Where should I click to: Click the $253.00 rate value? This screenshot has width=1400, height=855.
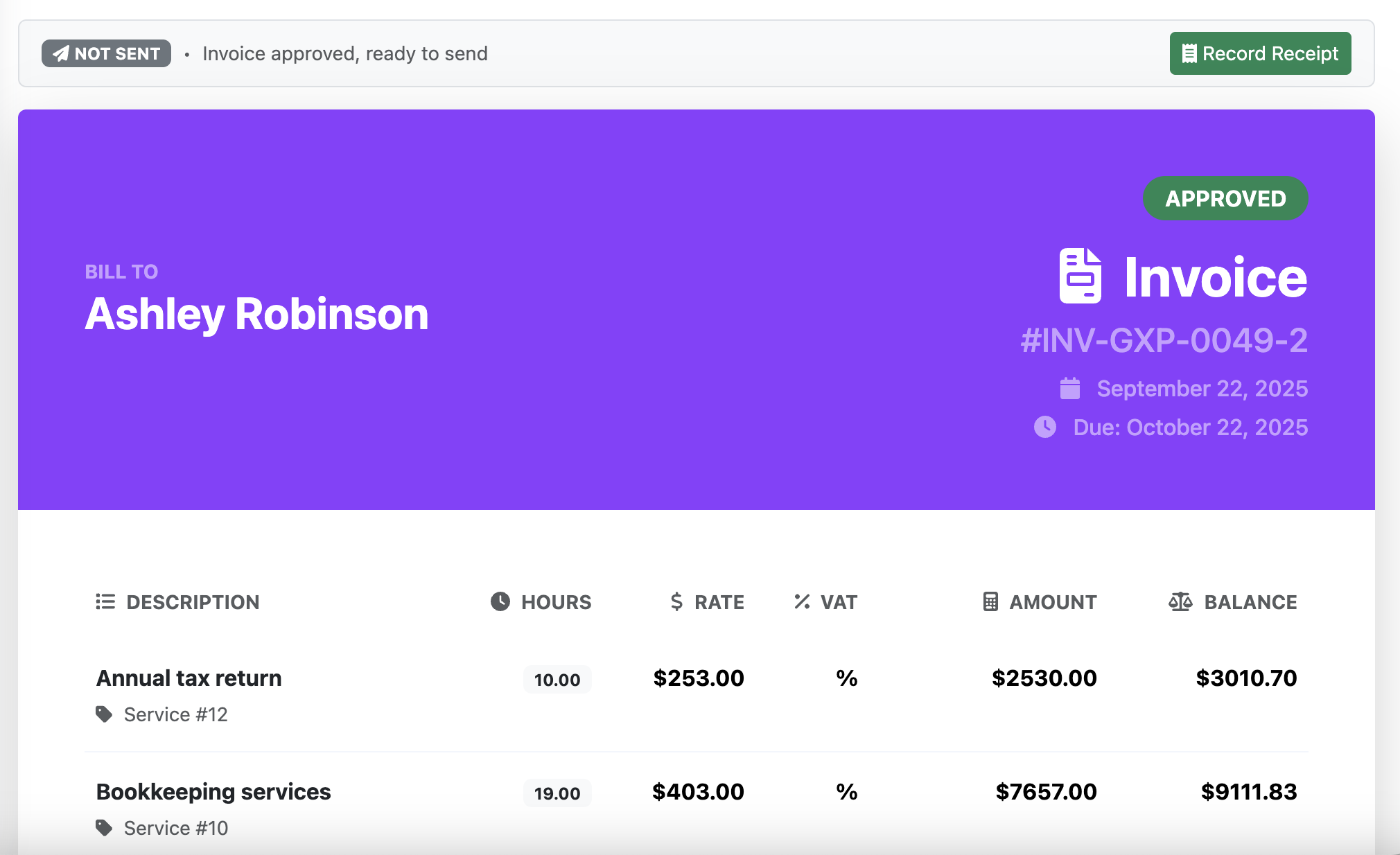click(699, 678)
